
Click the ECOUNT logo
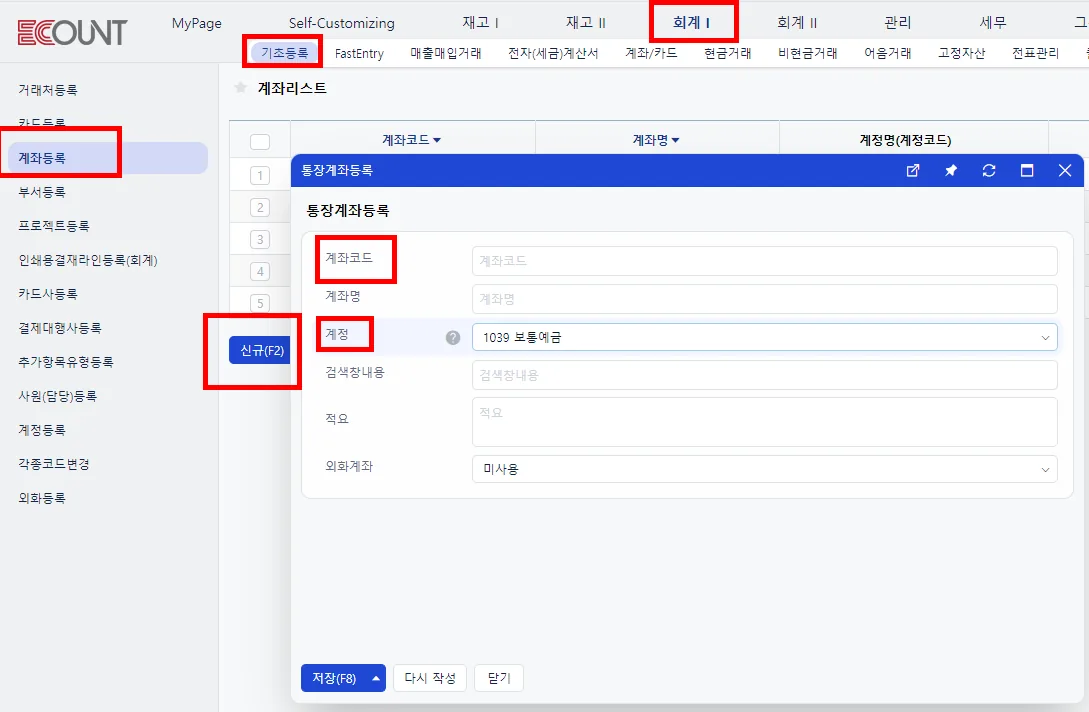tap(72, 32)
